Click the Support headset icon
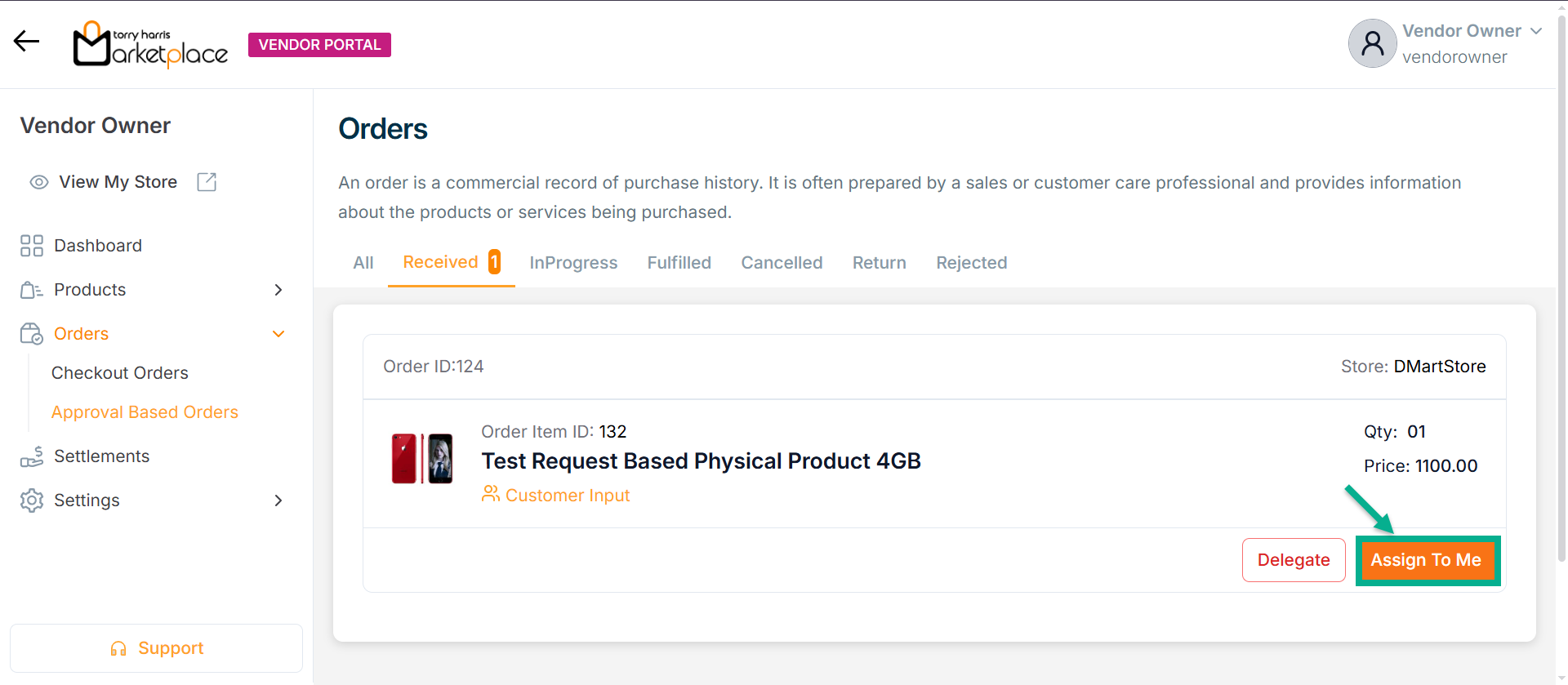Image resolution: width=1568 pixels, height=685 pixels. point(118,648)
